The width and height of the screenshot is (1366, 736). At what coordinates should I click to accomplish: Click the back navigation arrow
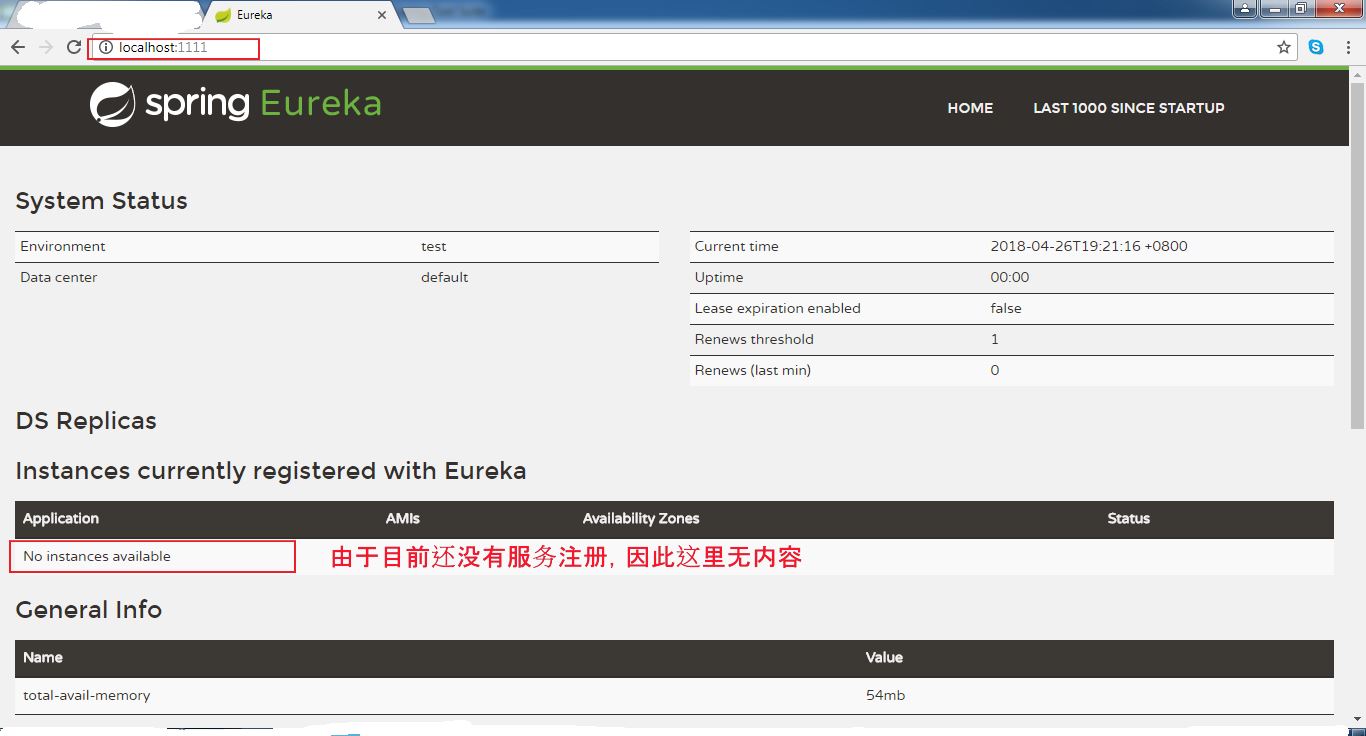(x=17, y=46)
